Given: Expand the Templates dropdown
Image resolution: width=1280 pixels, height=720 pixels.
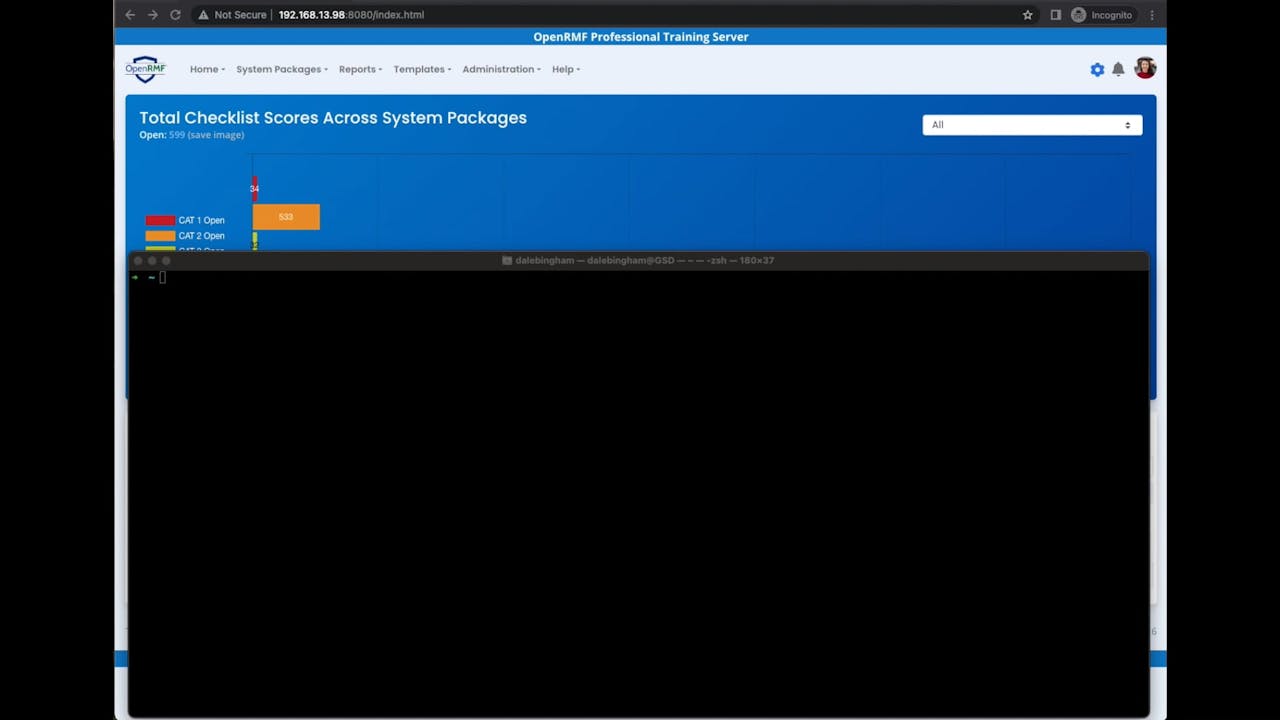Looking at the screenshot, I should pyautogui.click(x=421, y=69).
